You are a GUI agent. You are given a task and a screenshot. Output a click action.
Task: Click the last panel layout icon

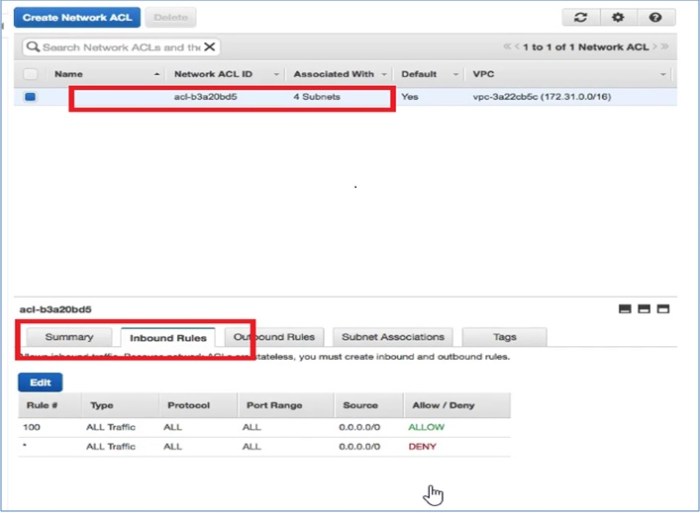(x=664, y=310)
